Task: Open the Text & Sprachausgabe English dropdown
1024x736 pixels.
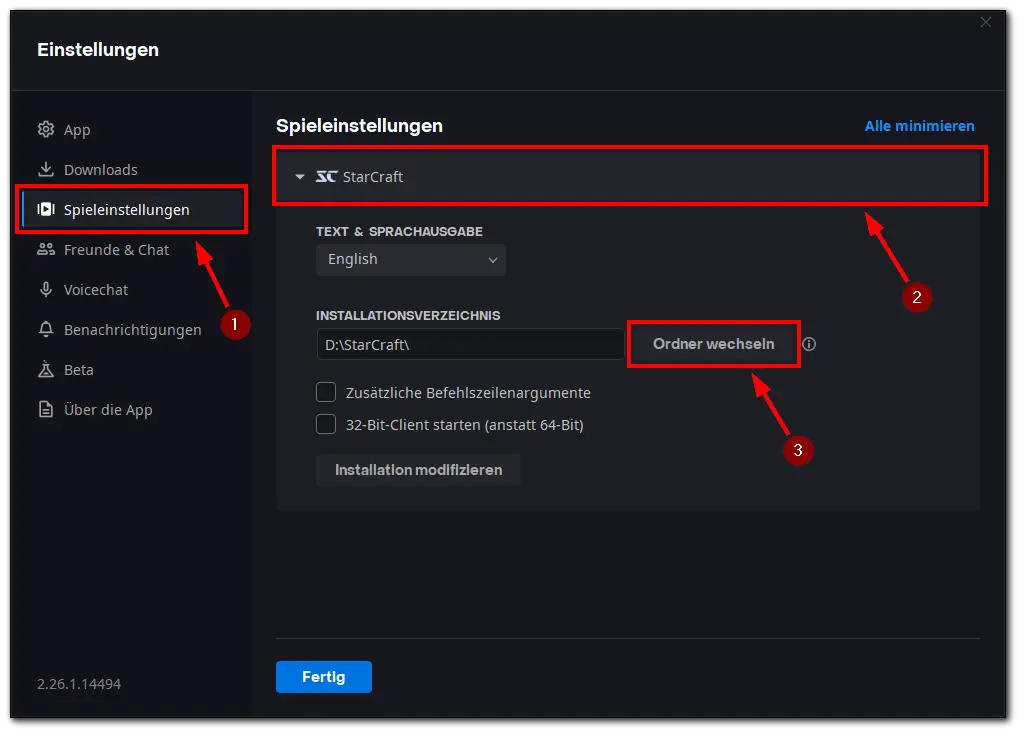Action: pos(411,259)
